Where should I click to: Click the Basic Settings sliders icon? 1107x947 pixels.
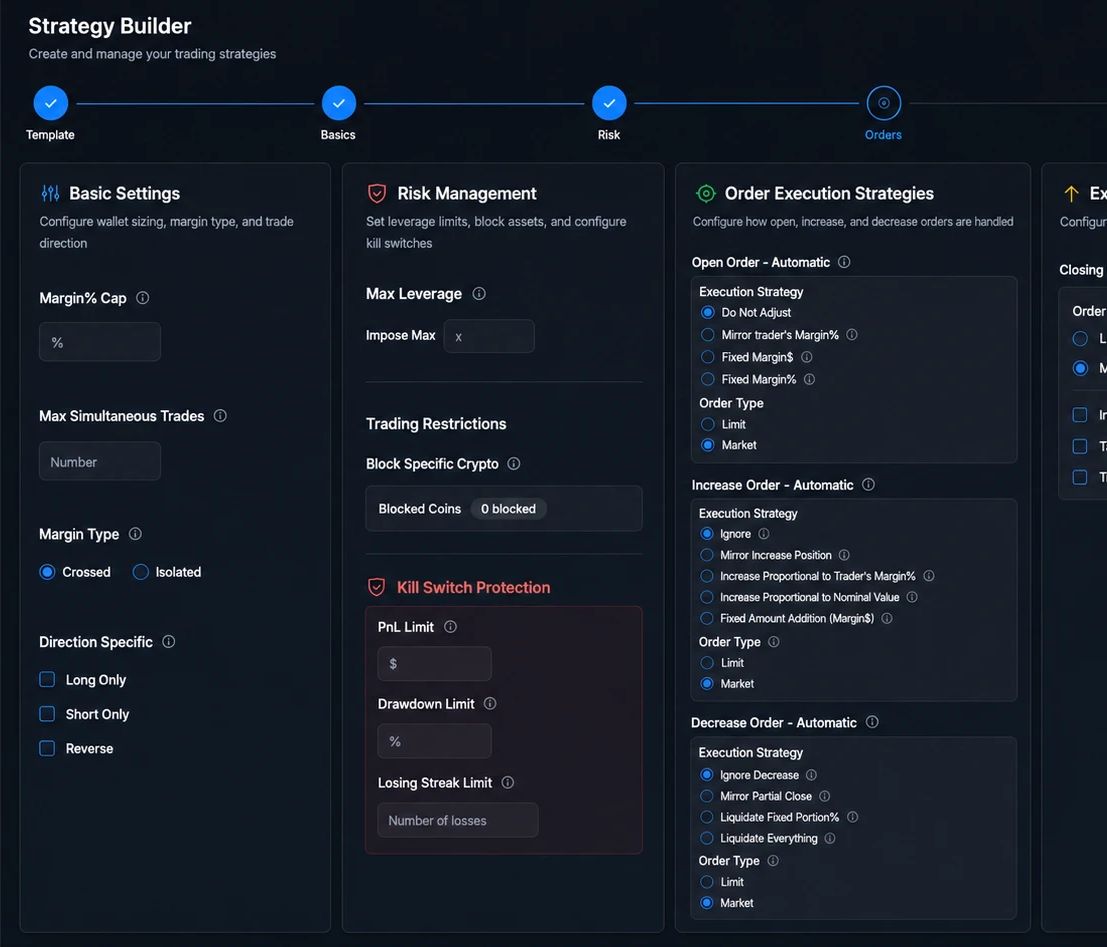tap(50, 193)
